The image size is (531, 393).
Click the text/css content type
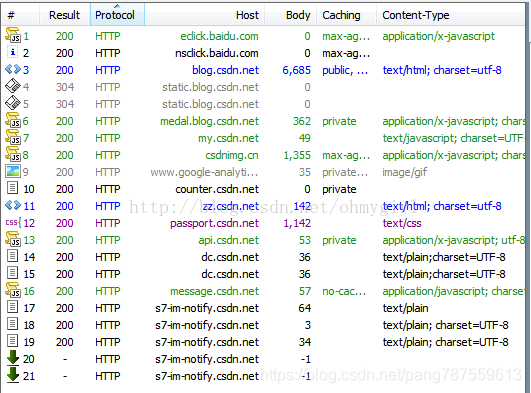(402, 223)
